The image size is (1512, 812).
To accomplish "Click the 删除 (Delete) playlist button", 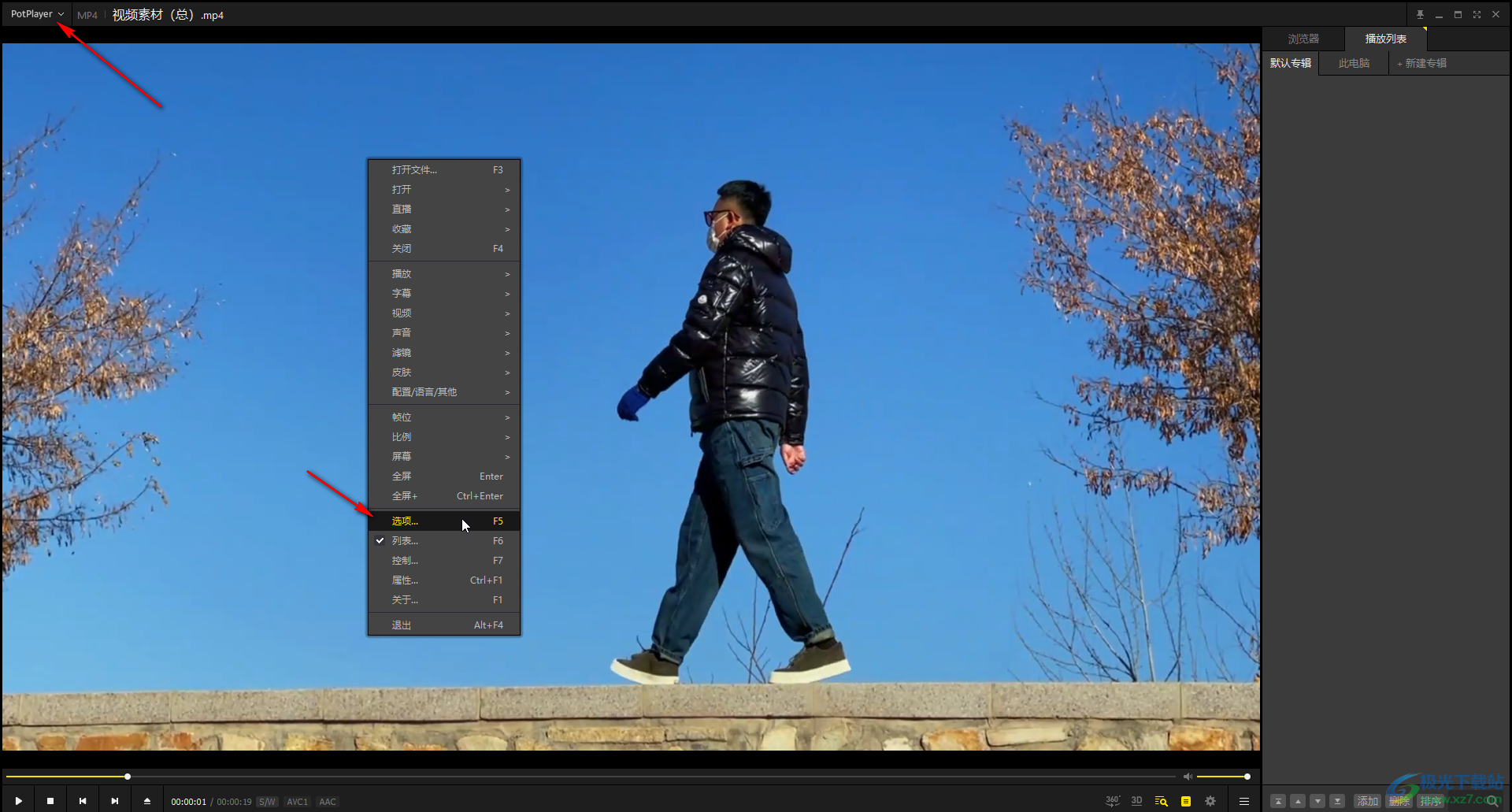I will 1399,801.
